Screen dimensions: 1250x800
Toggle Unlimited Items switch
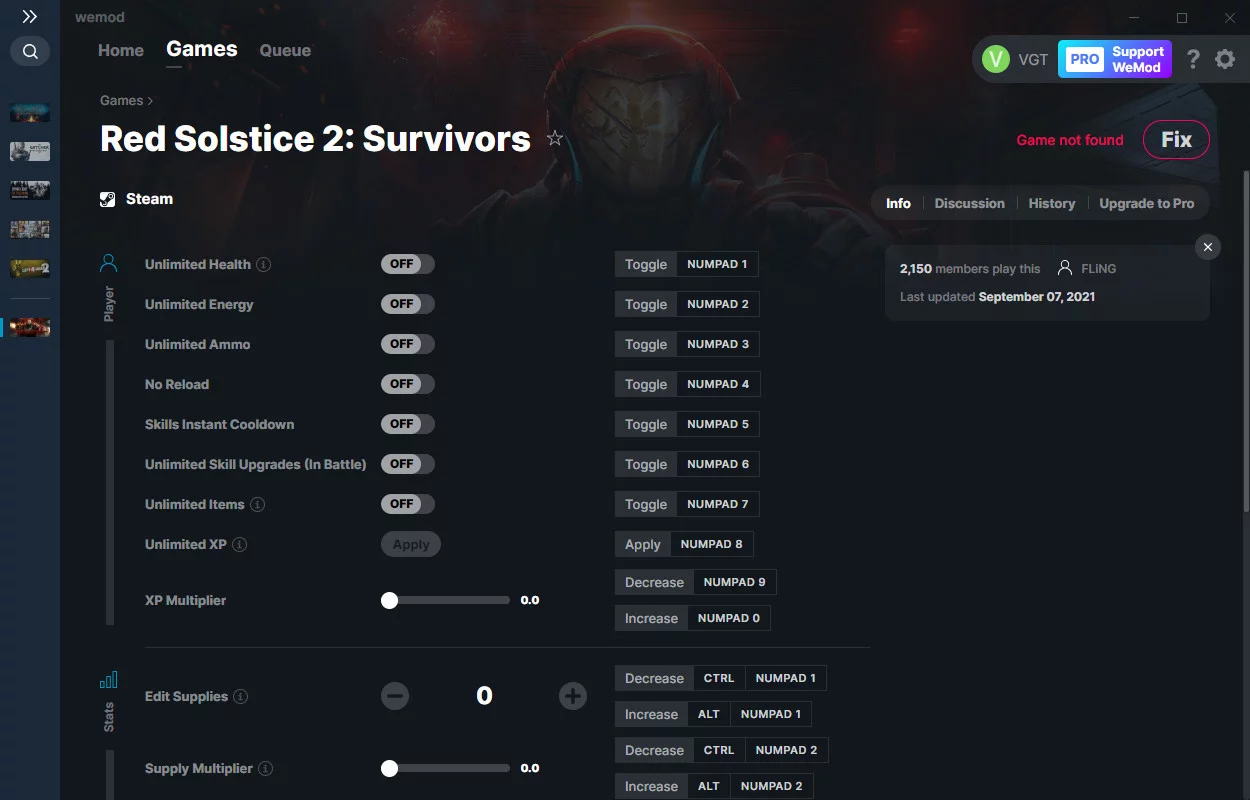click(408, 504)
